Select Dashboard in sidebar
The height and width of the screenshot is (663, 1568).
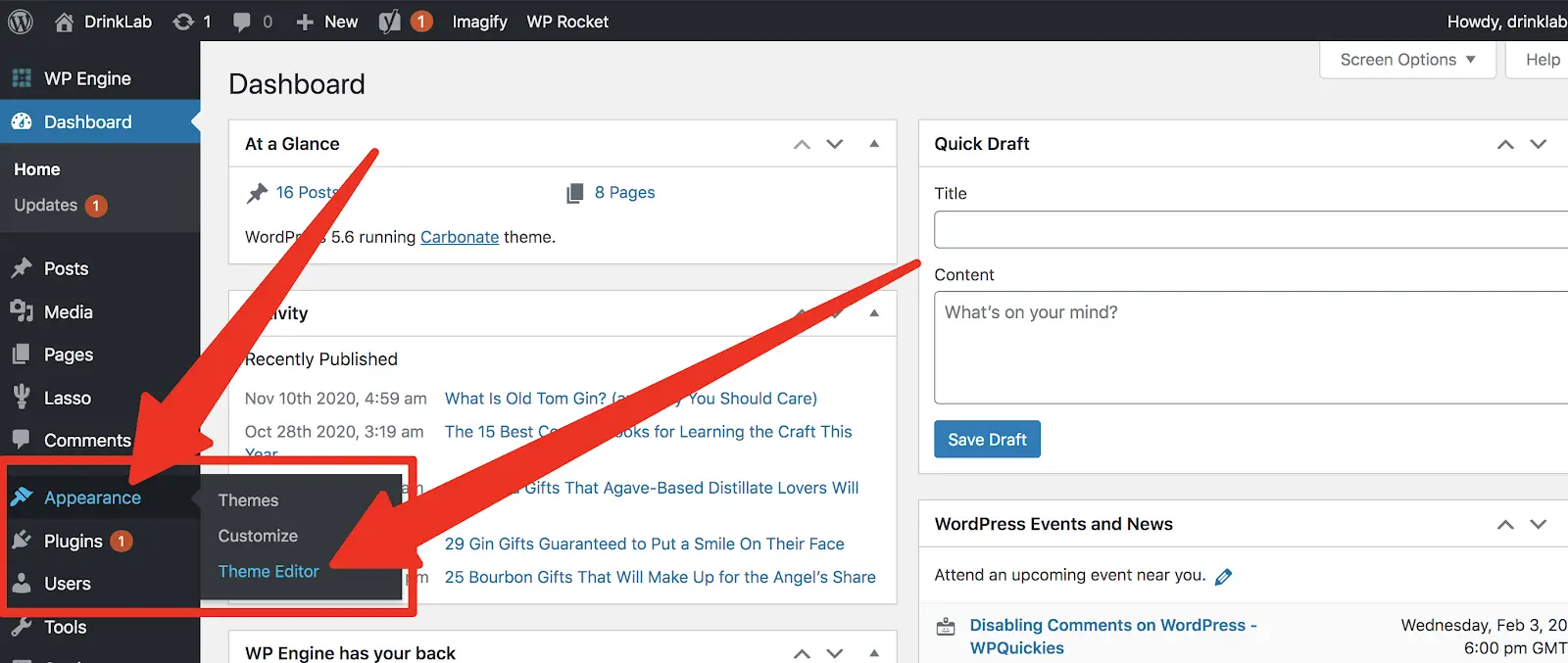tap(100, 121)
